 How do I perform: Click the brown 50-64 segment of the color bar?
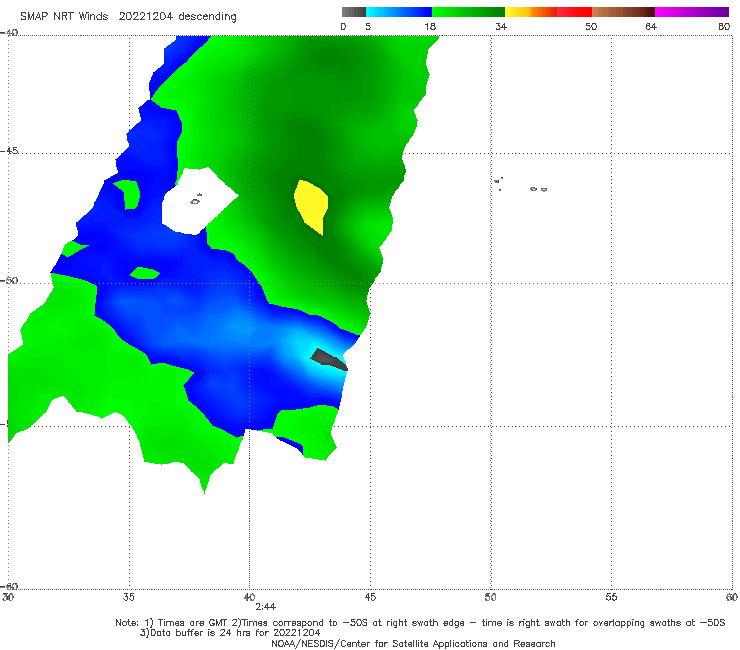623,12
